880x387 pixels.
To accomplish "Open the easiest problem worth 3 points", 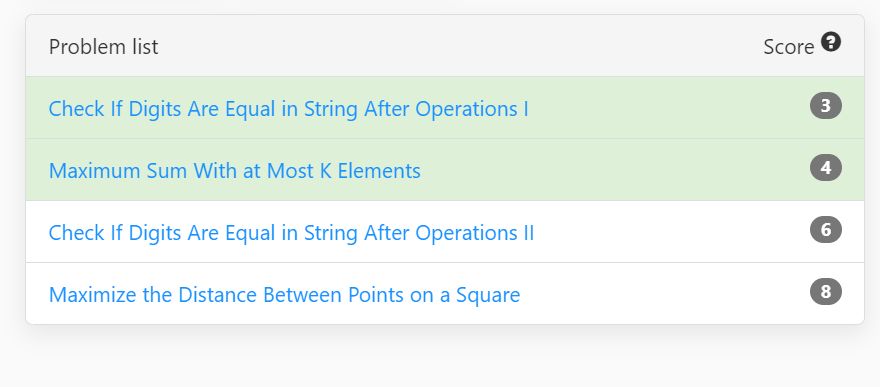I will tap(288, 109).
